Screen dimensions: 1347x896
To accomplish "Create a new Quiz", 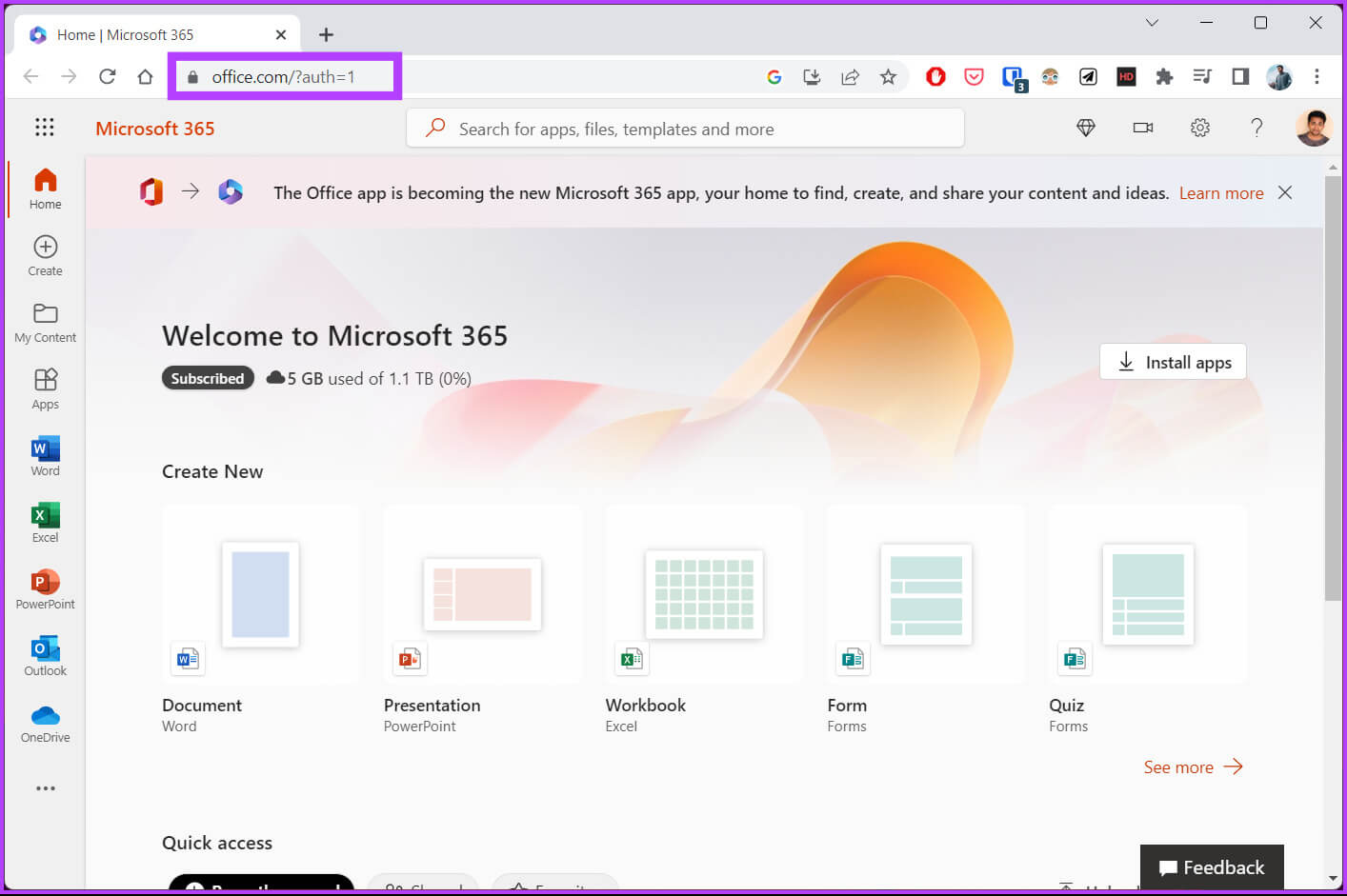I will tap(1147, 619).
